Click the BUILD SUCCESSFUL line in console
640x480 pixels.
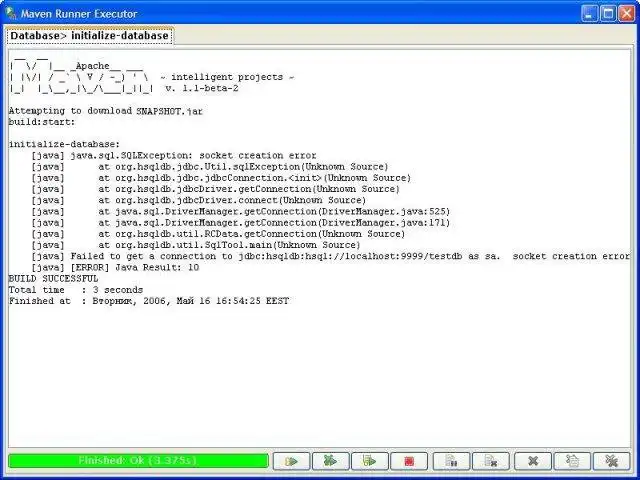point(53,279)
